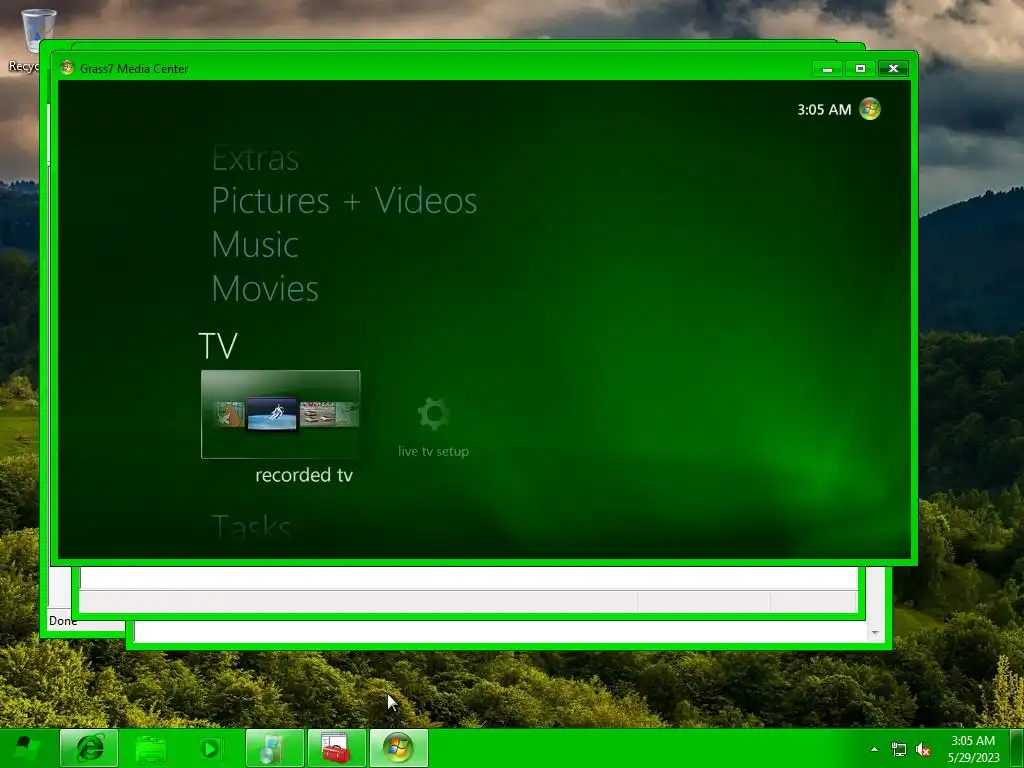The width and height of the screenshot is (1024, 768).
Task: Click the Done status text in background window
Action: point(63,621)
